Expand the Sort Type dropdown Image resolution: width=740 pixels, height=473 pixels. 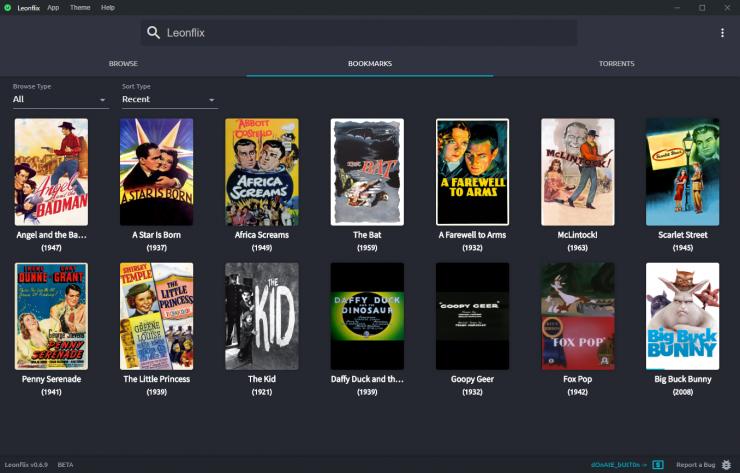click(x=169, y=99)
